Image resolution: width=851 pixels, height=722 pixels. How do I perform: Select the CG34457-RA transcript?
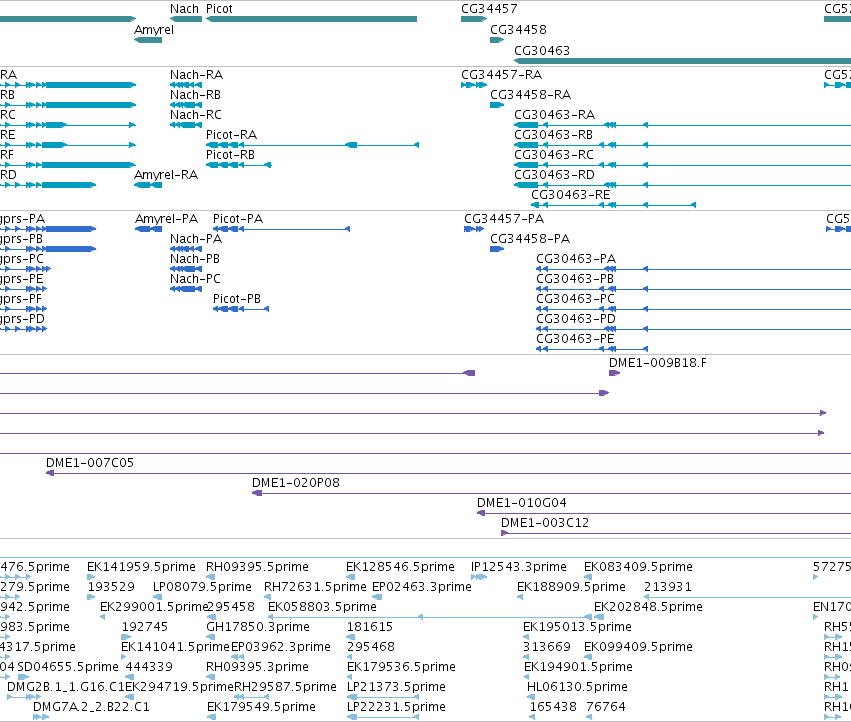[x=474, y=85]
